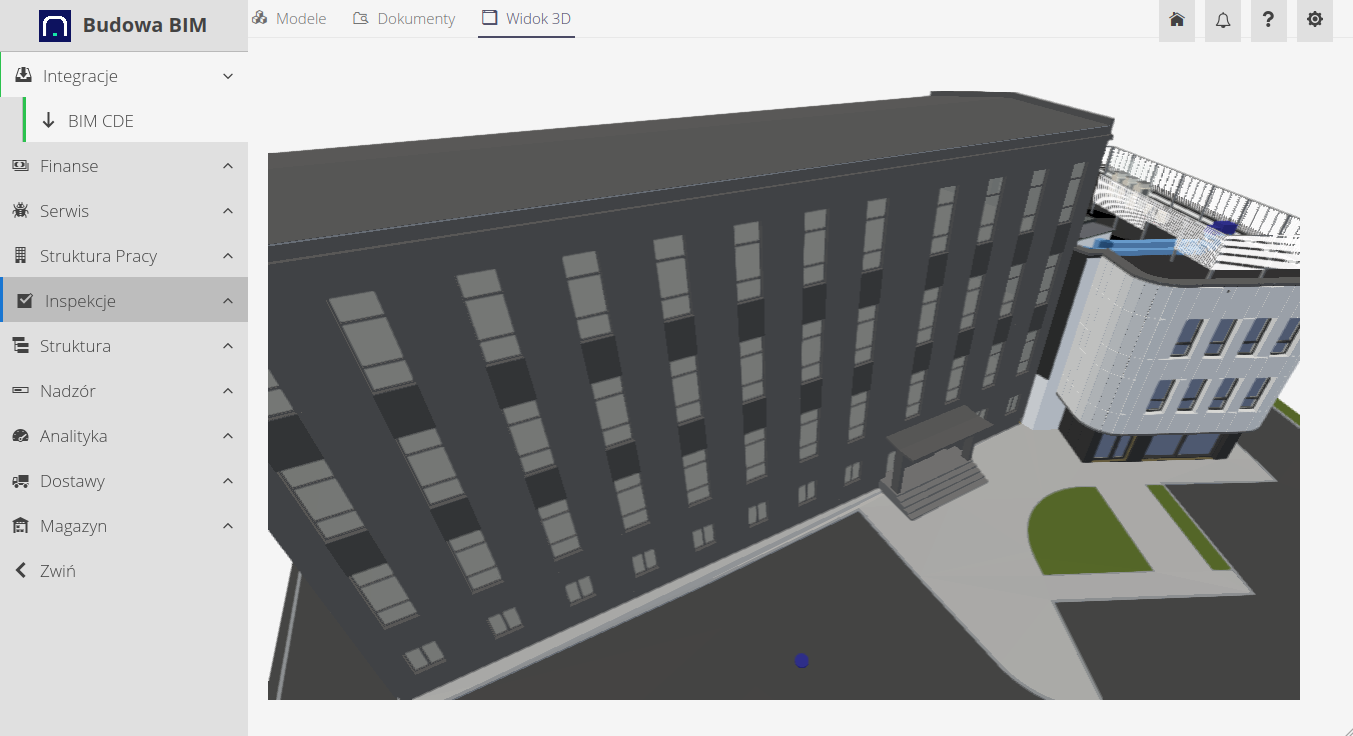Image resolution: width=1353 pixels, height=736 pixels.
Task: Open the Finanse sidebar icon
Action: [x=21, y=165]
